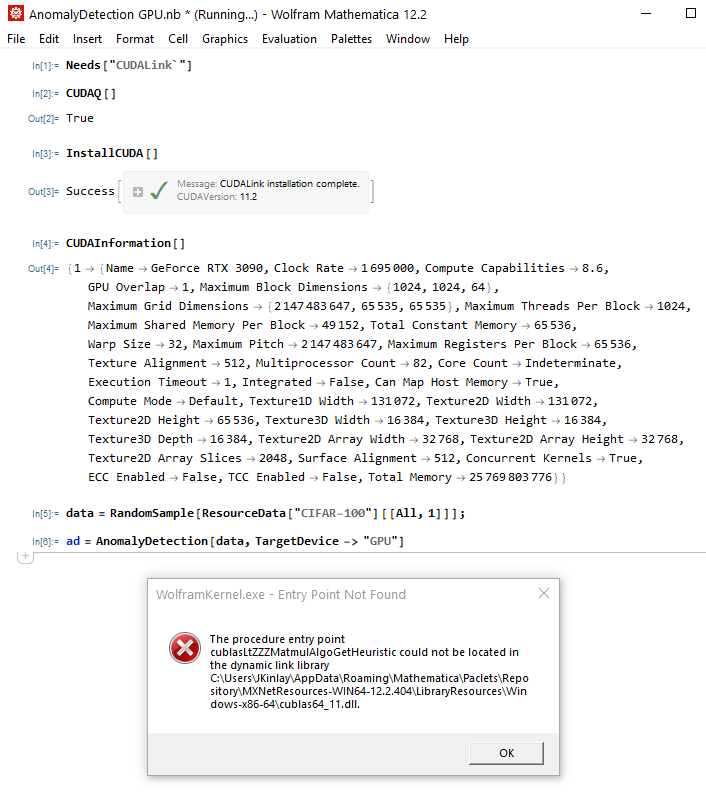706x810 pixels.
Task: Click the notebook title bar text
Action: pos(228,14)
